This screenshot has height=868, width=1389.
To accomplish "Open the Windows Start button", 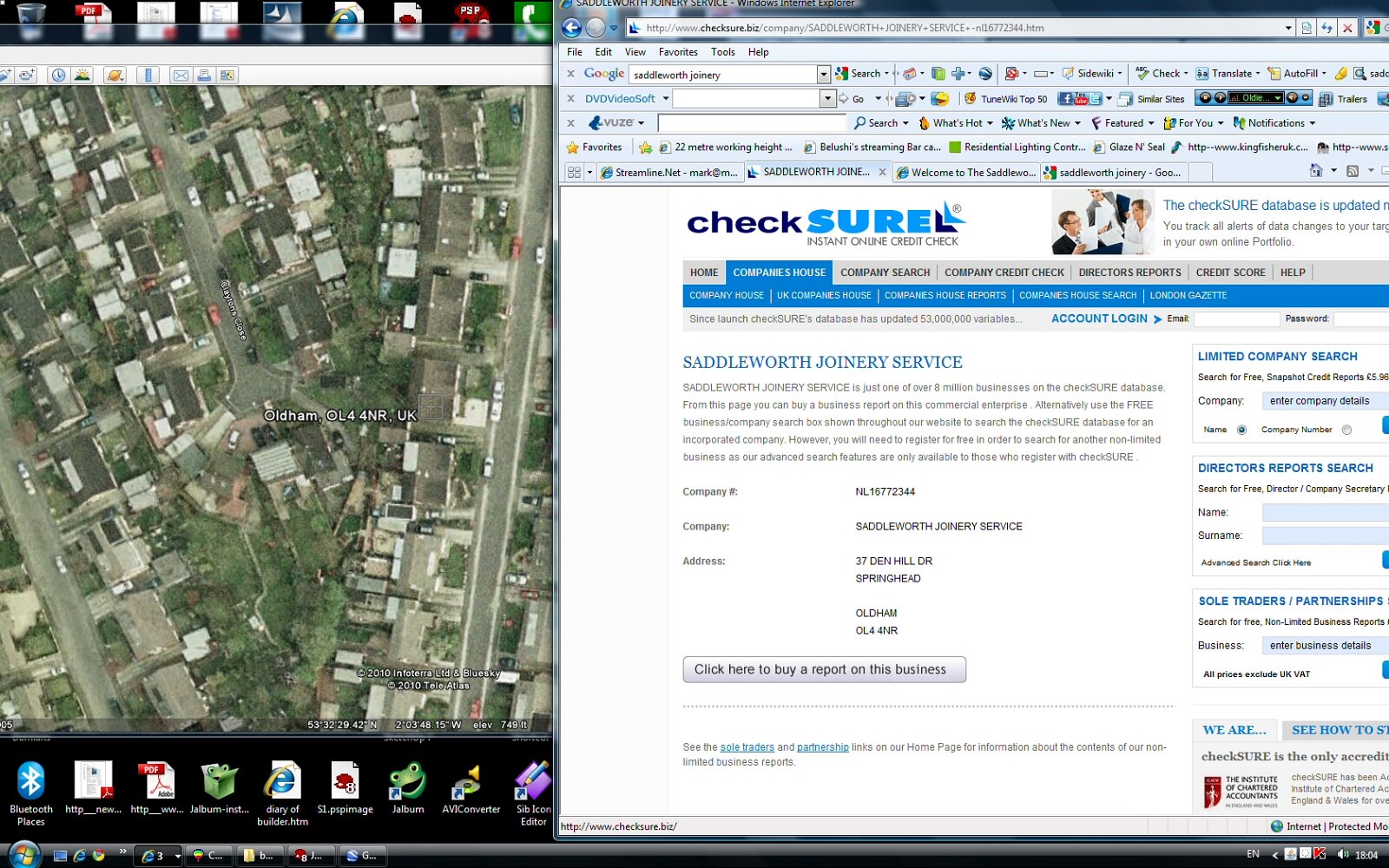I will [23, 855].
